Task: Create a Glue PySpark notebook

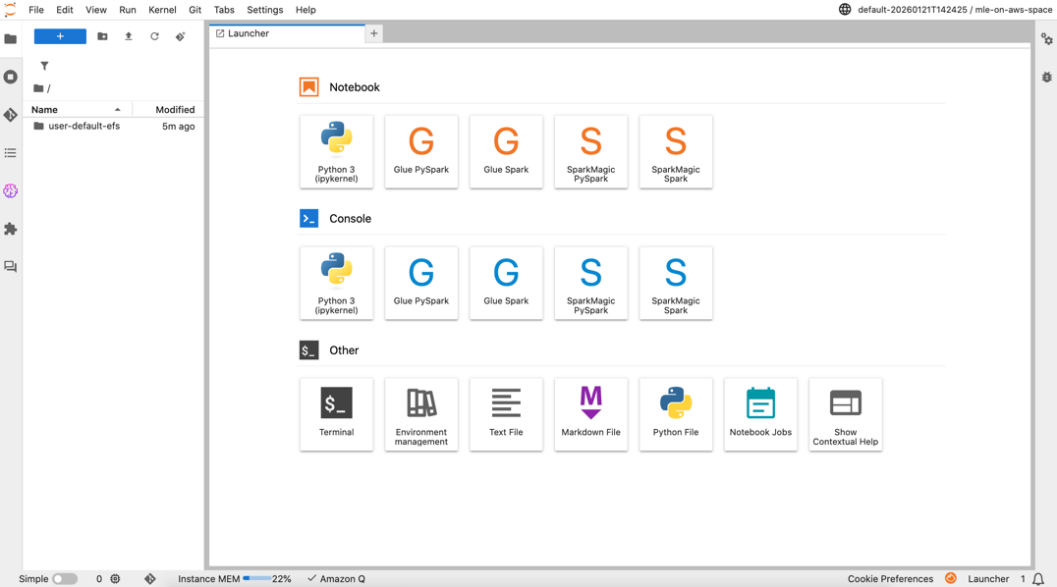Action: click(421, 152)
